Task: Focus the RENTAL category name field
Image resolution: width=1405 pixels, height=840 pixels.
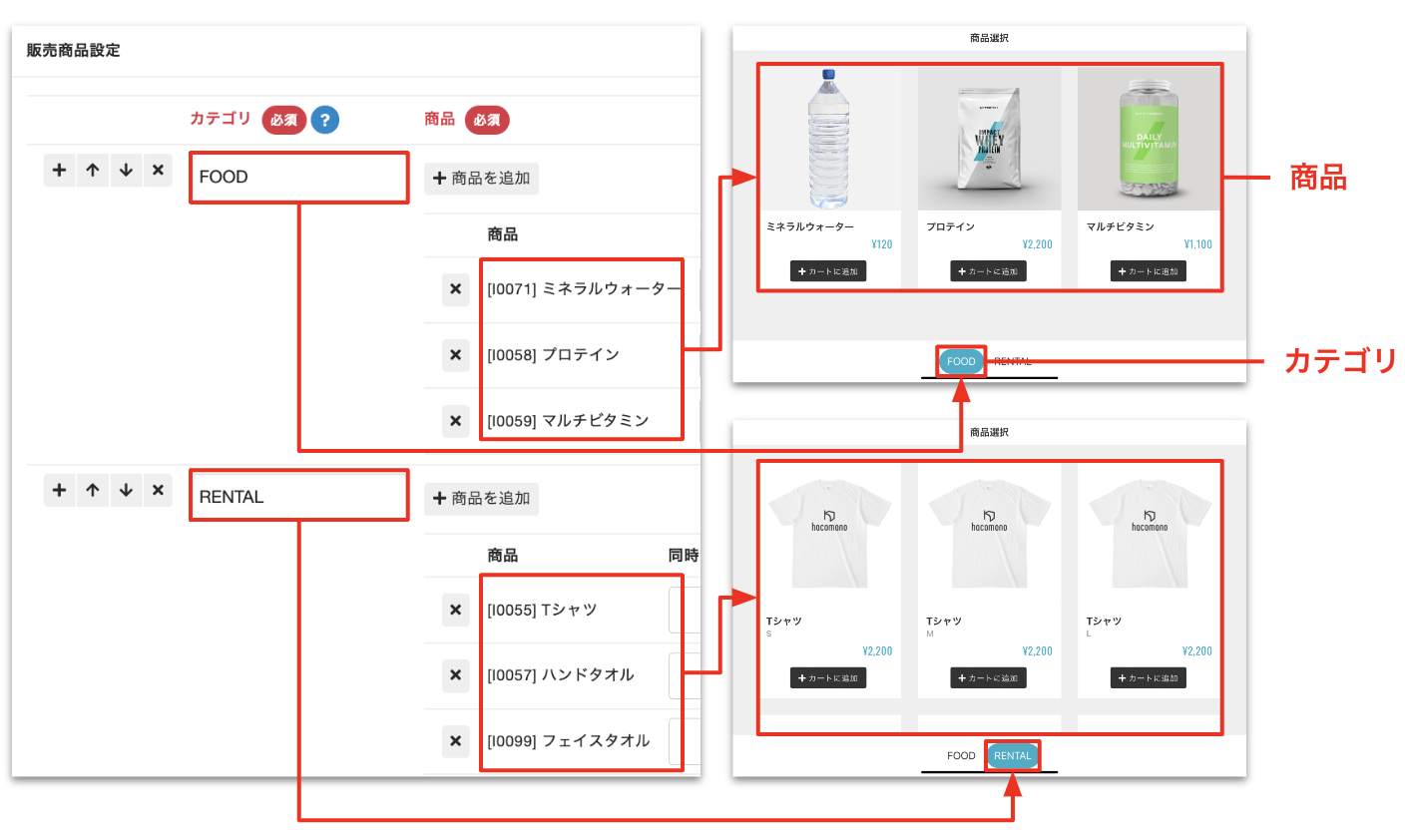Action: pyautogui.click(x=298, y=496)
